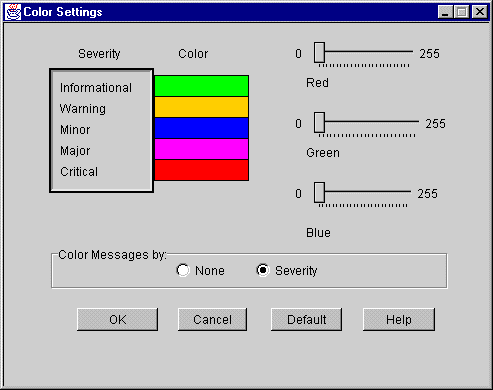Pick the red Critical color swatch
The image size is (493, 390).
pyautogui.click(x=202, y=170)
